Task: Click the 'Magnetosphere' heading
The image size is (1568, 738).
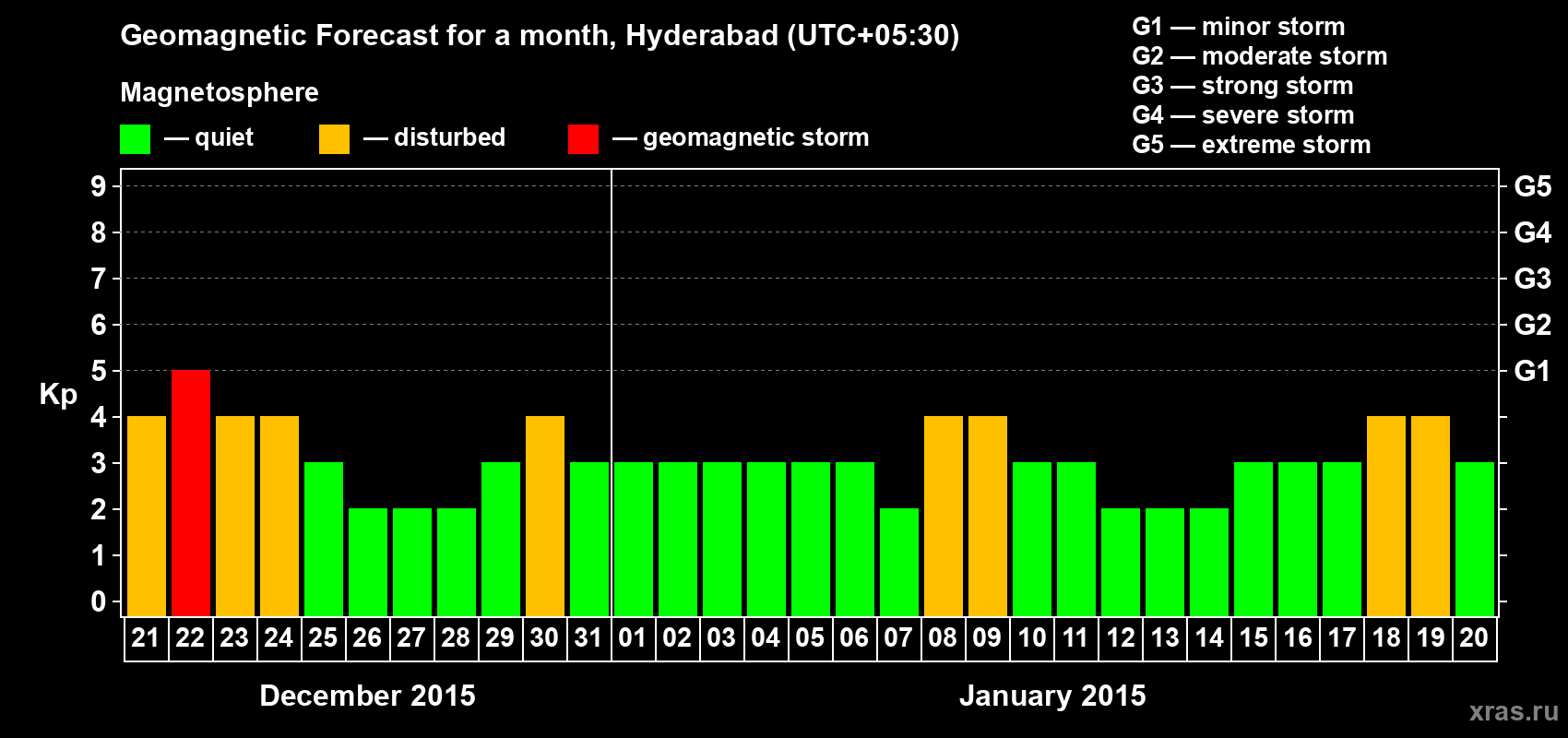Action: point(220,93)
